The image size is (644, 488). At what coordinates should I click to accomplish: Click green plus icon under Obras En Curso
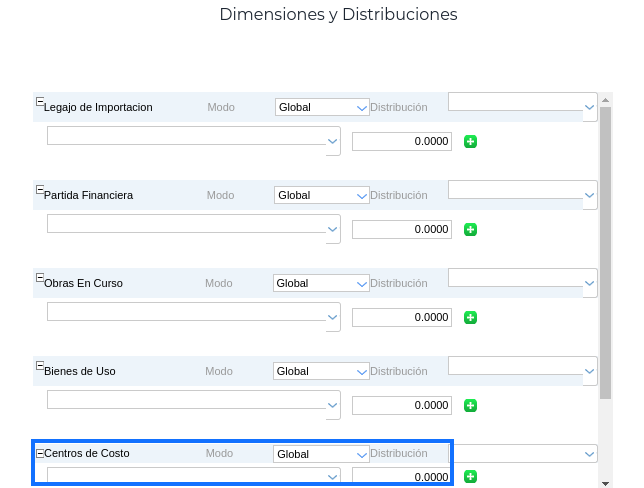[x=471, y=318]
